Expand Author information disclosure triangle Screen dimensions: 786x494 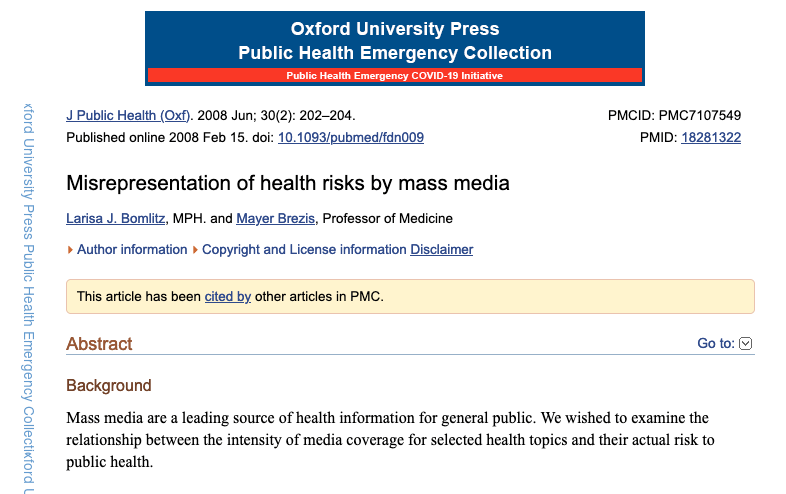70,250
